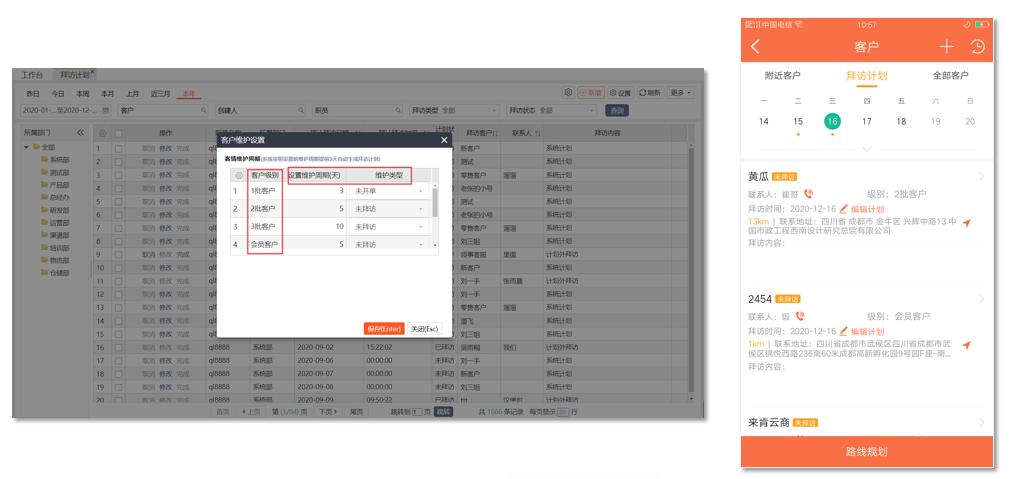
Task: Click the 下页 pagination link
Action: click(x=328, y=411)
